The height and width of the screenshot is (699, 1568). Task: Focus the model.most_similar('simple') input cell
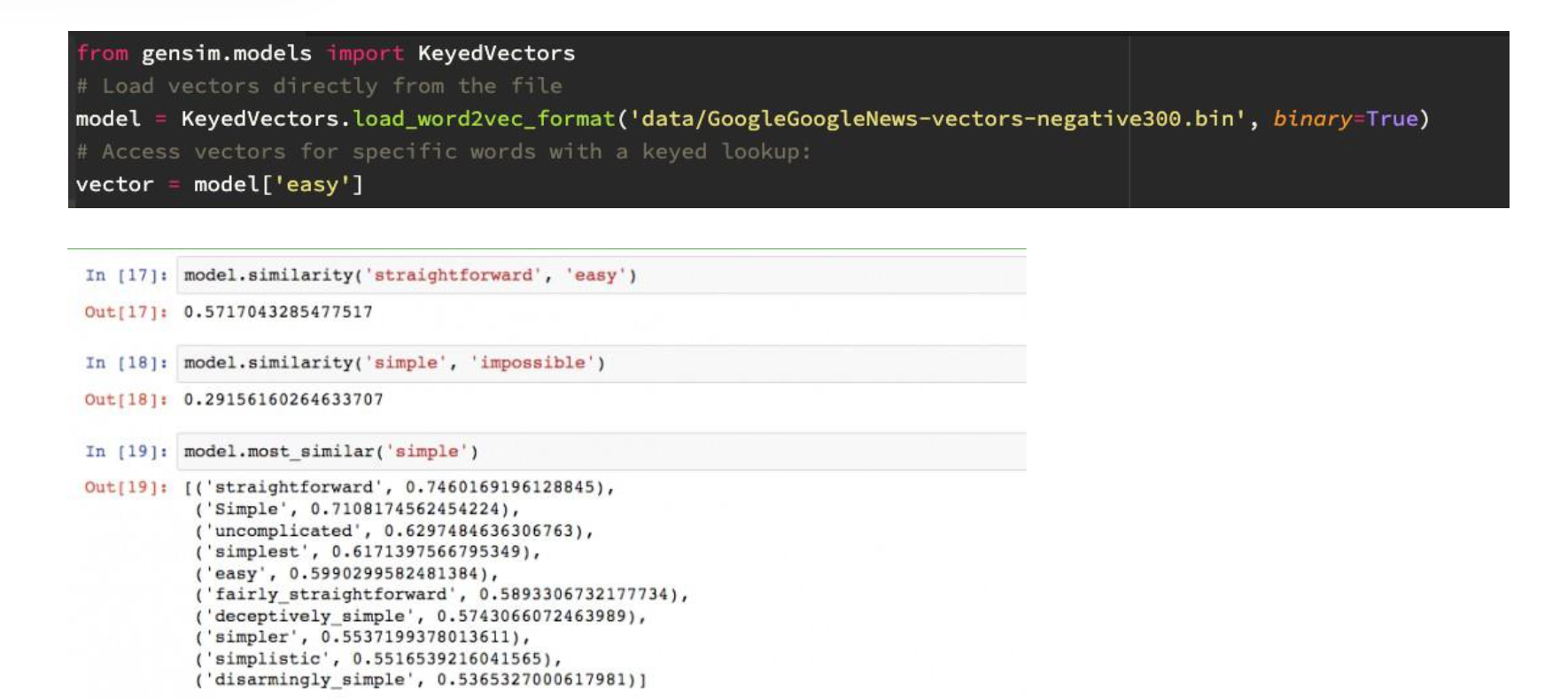601,452
